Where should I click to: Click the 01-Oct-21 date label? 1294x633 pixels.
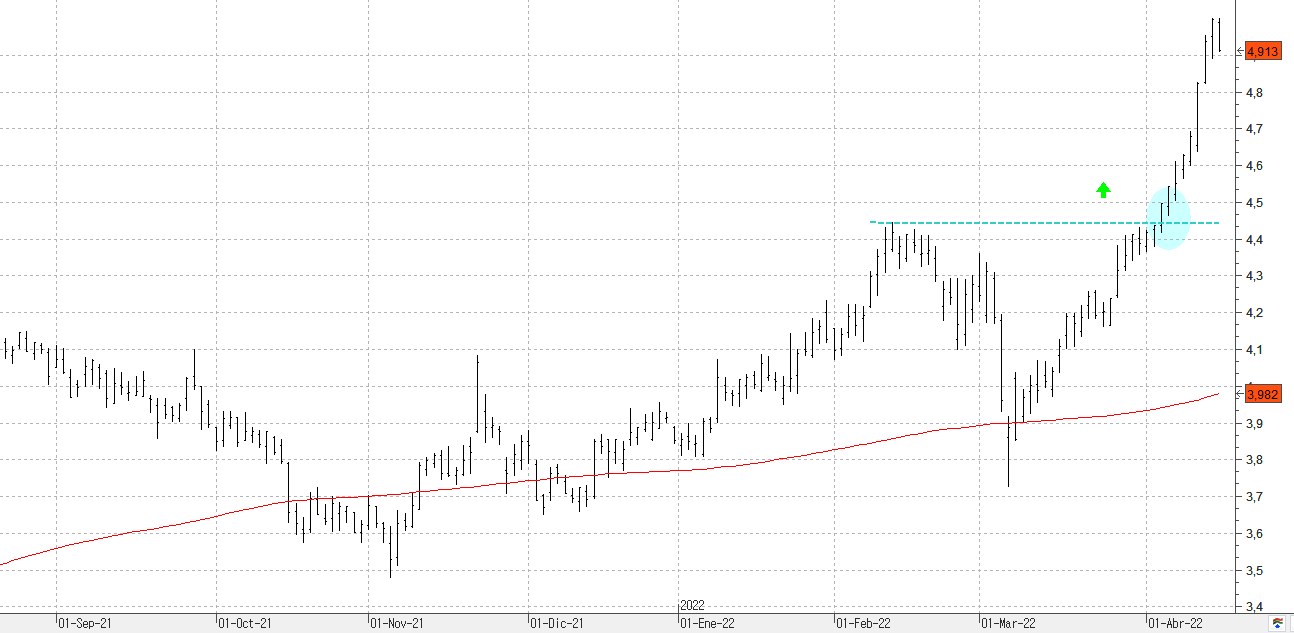(x=245, y=623)
